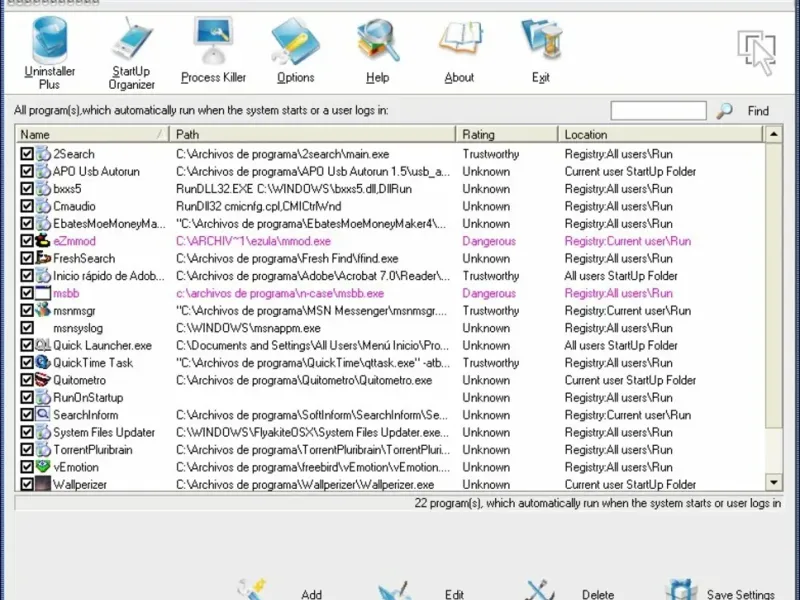Screen dimensions: 800x600
Task: Open the Uninstaller Plus tool
Action: coord(49,53)
